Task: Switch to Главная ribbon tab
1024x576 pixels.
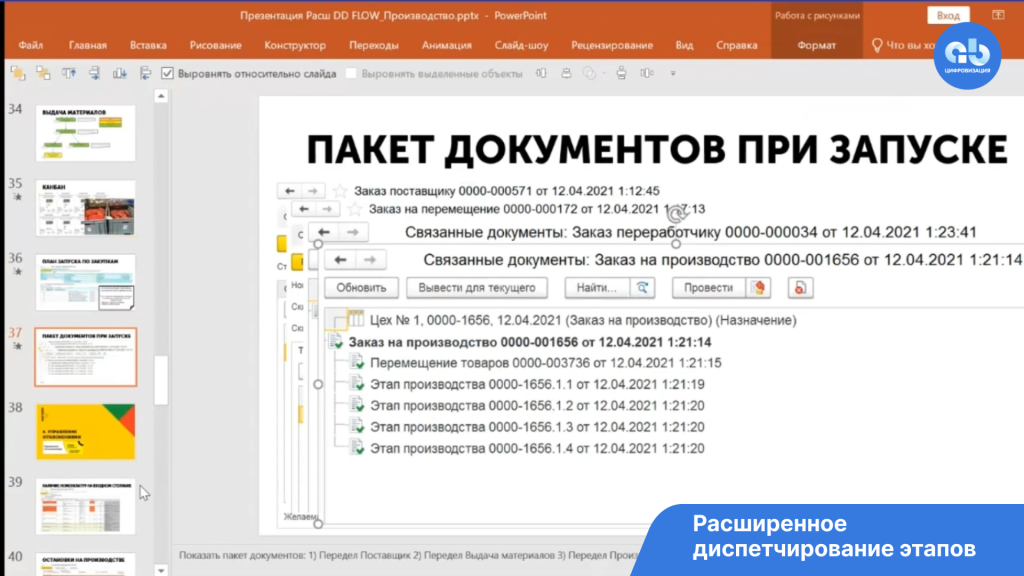Action: [88, 45]
